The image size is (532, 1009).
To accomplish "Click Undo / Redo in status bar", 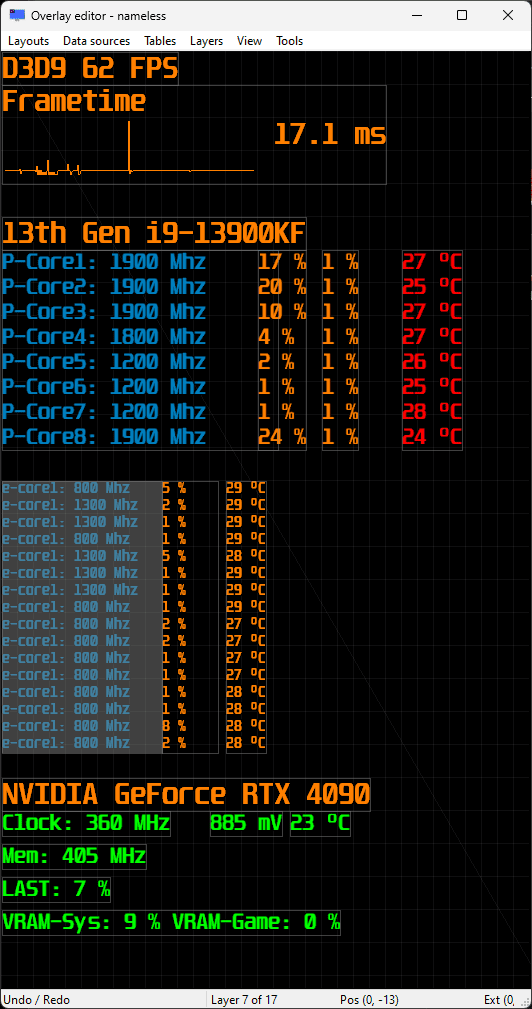I will [x=36, y=999].
